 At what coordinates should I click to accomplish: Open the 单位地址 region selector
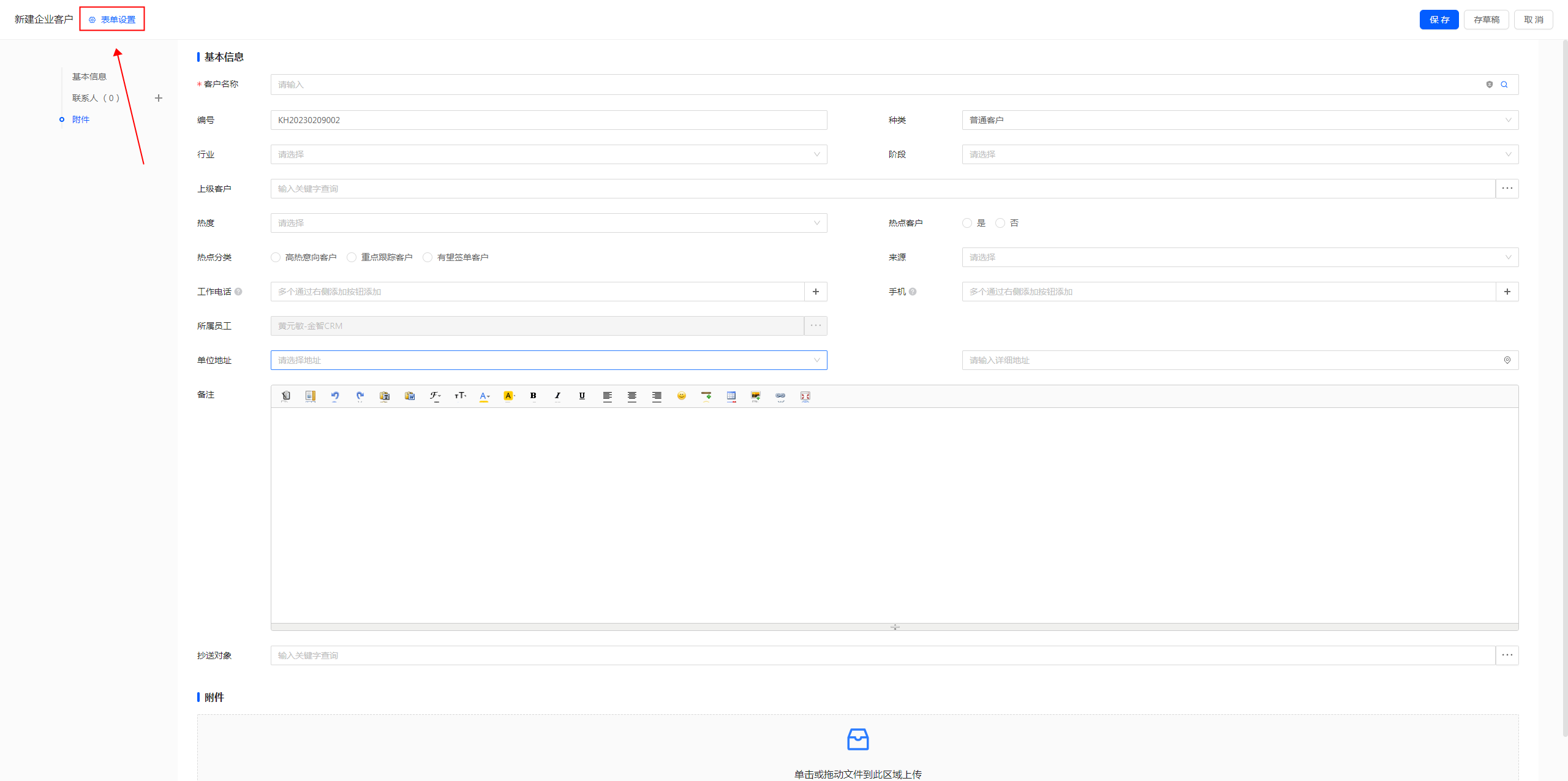click(549, 360)
